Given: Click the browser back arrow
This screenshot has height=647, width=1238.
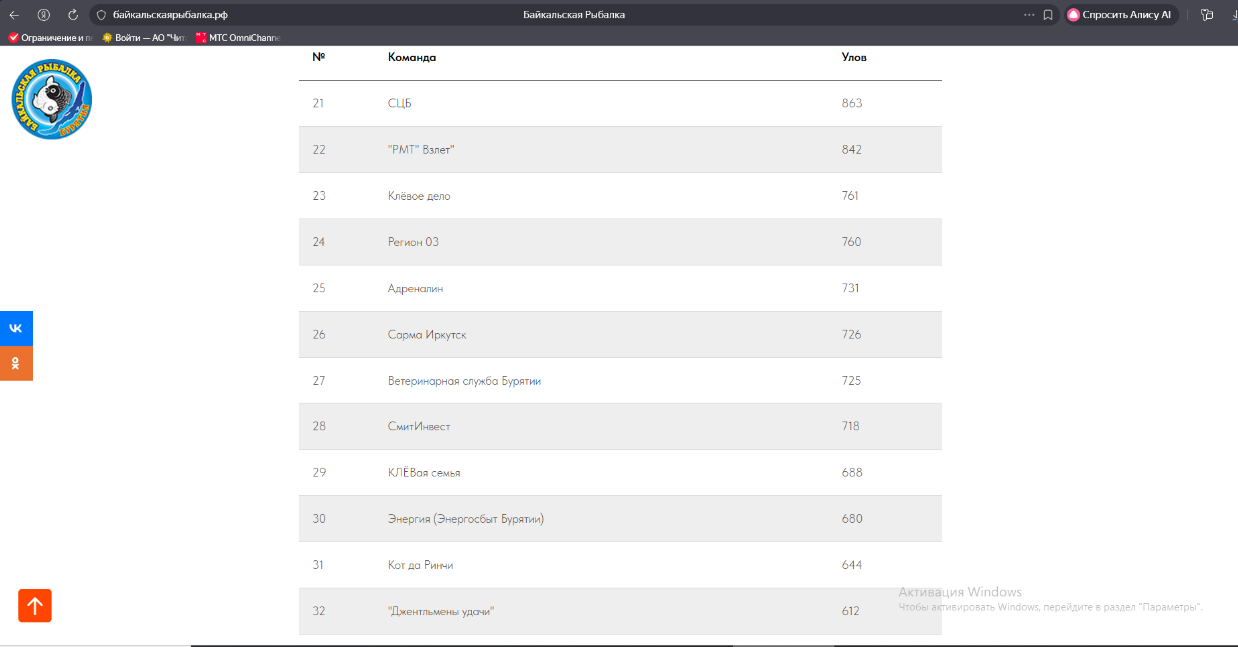Looking at the screenshot, I should pyautogui.click(x=14, y=15).
